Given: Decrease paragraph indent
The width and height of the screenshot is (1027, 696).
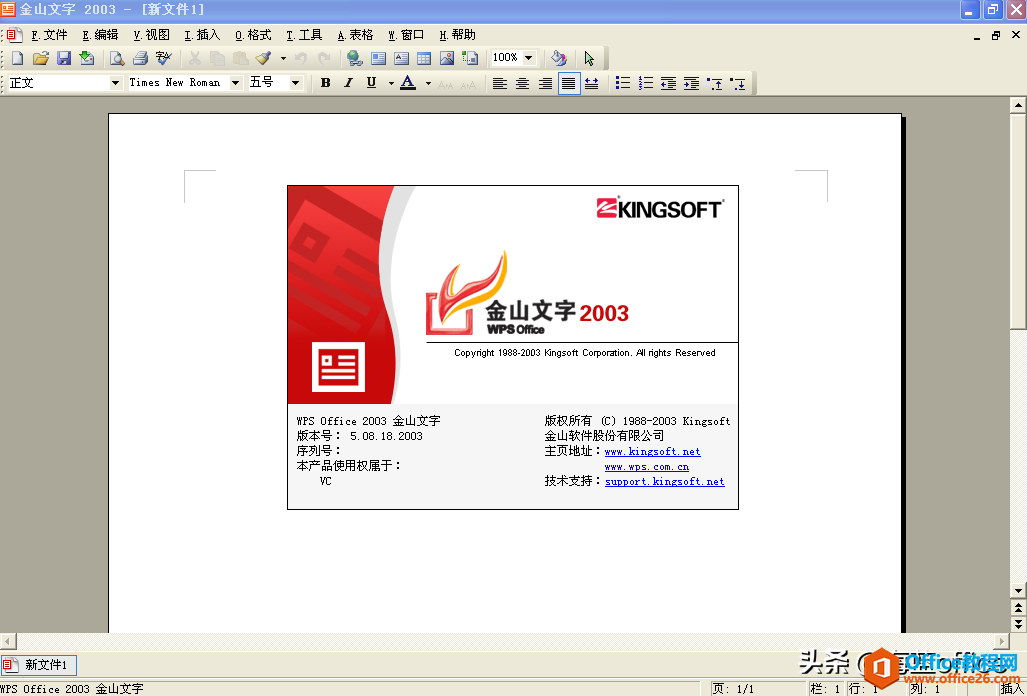Looking at the screenshot, I should pyautogui.click(x=668, y=83).
